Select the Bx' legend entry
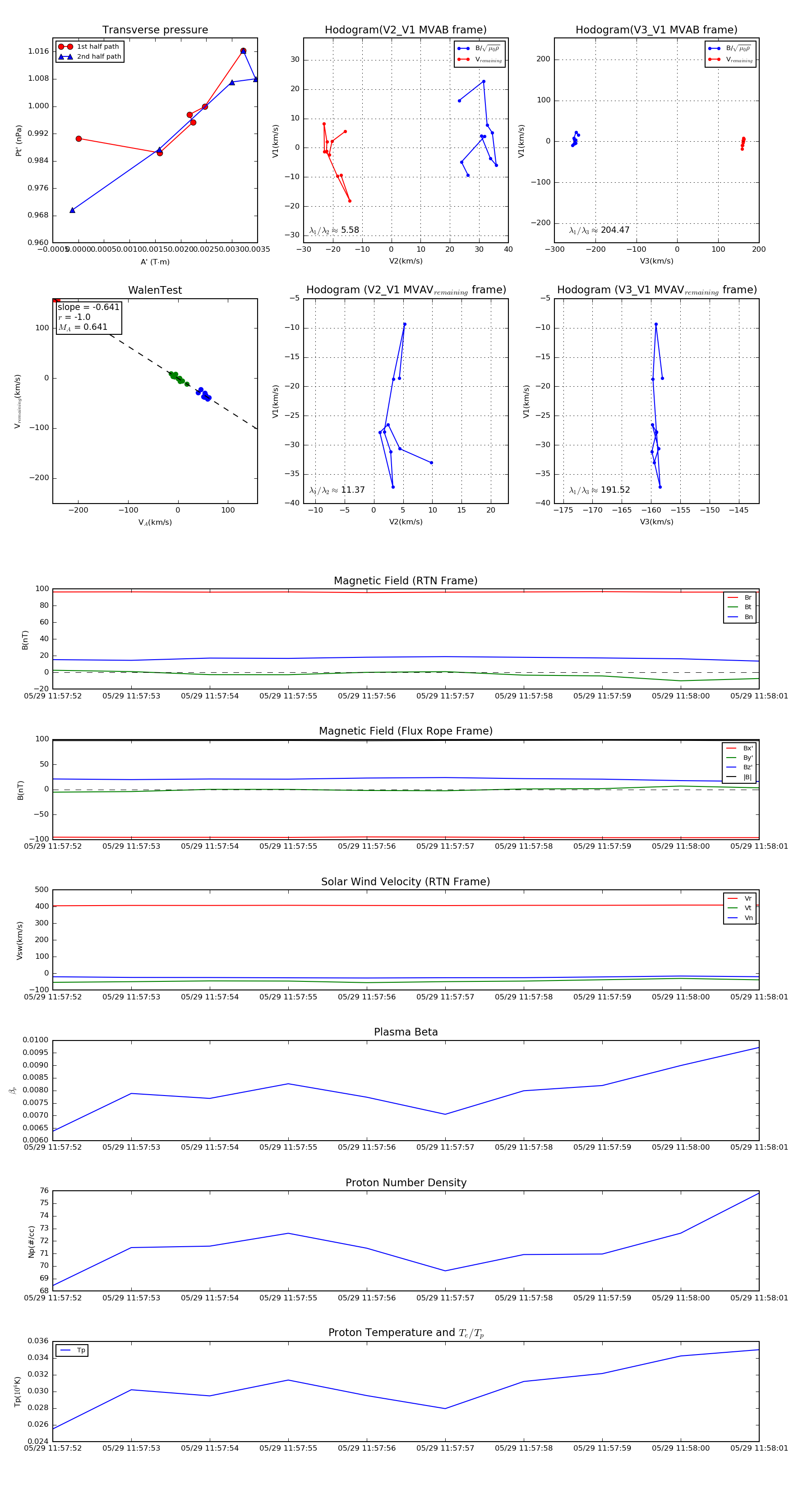Image resolution: width=812 pixels, height=1489 pixels. tap(739, 748)
